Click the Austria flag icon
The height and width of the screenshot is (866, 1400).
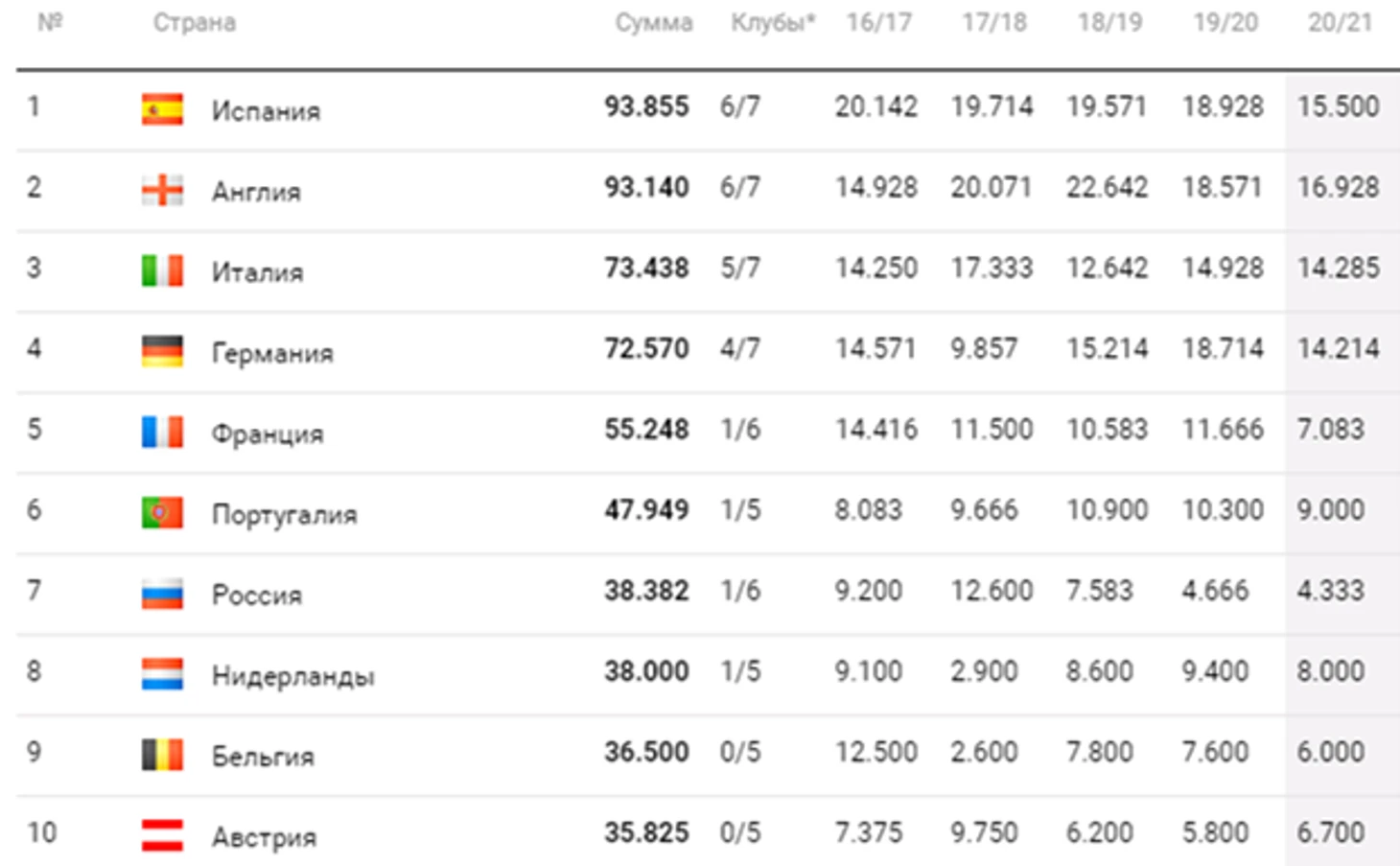coord(162,835)
